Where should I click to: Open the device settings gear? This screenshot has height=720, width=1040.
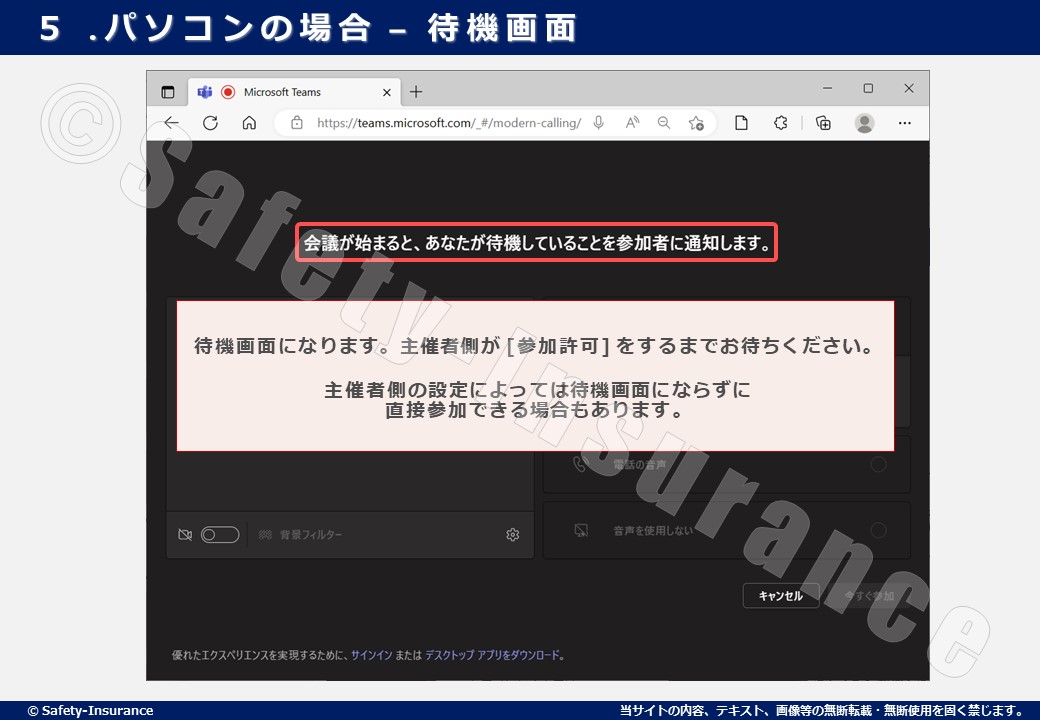pos(513,535)
